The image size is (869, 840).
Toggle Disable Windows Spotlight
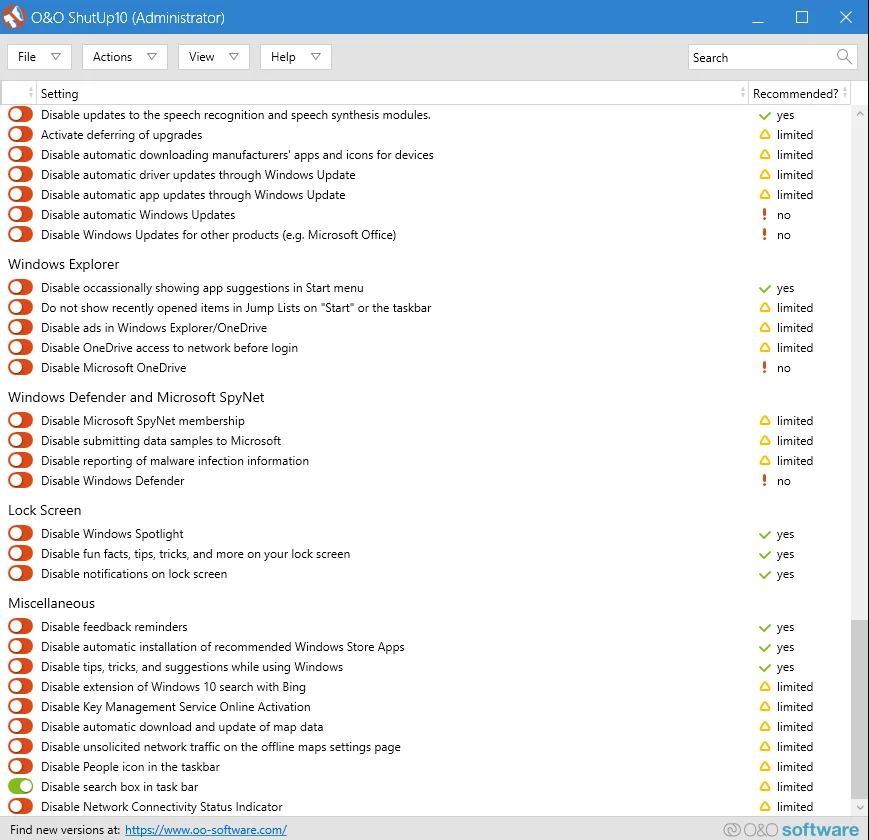point(21,534)
